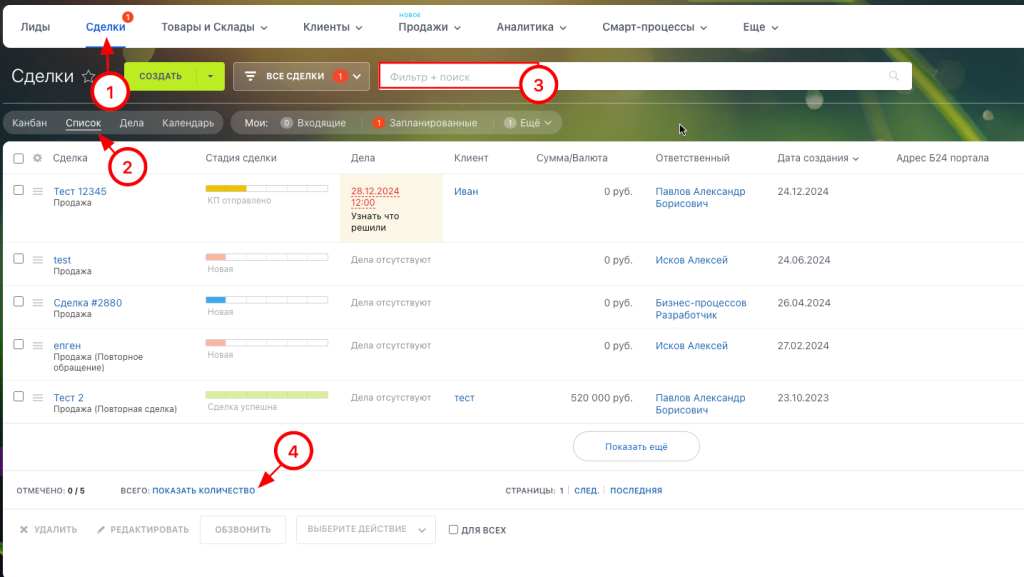
Task: Open row actions menu for Тест 2
Action: pos(38,397)
